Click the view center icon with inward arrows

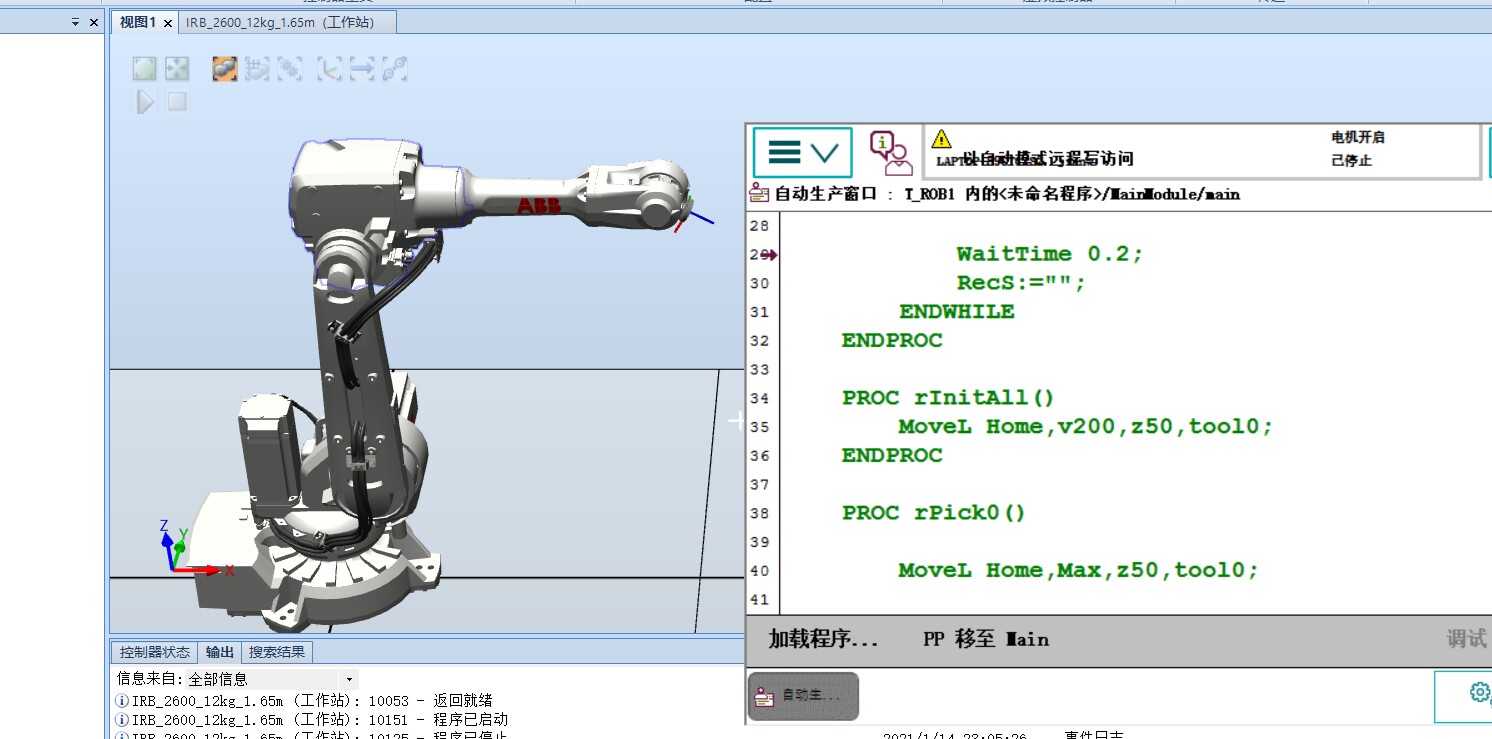[x=177, y=68]
